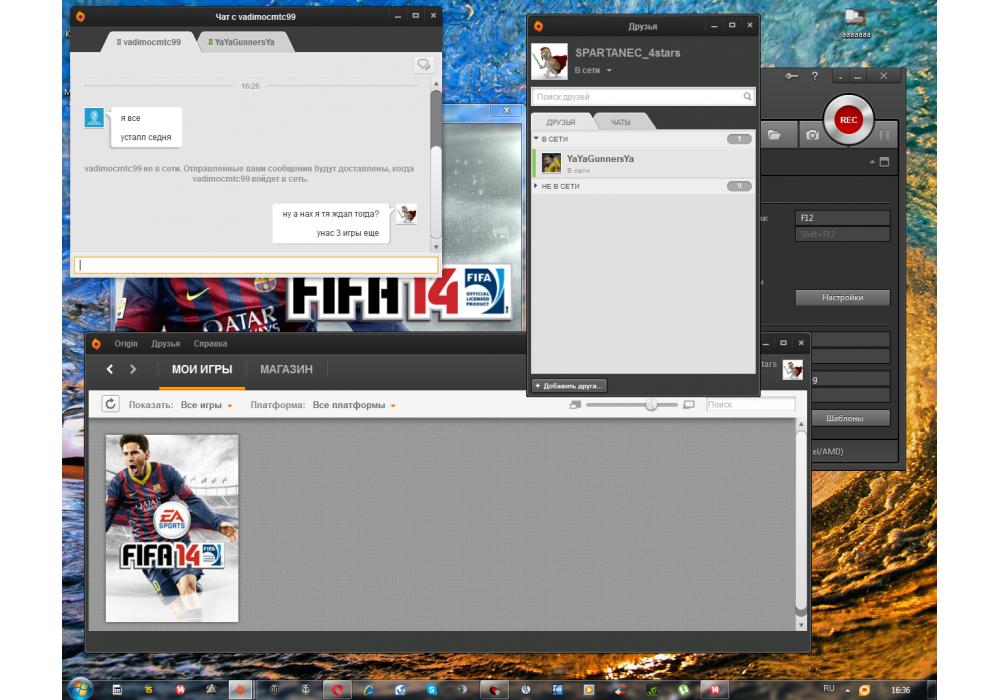Open the Платформа: Все платформы dropdown
Image resolution: width=1000 pixels, height=700 pixels.
[354, 405]
